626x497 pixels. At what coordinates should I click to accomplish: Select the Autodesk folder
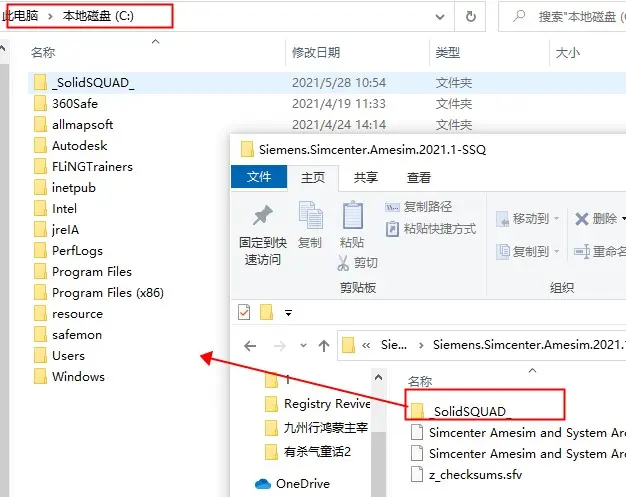click(79, 146)
